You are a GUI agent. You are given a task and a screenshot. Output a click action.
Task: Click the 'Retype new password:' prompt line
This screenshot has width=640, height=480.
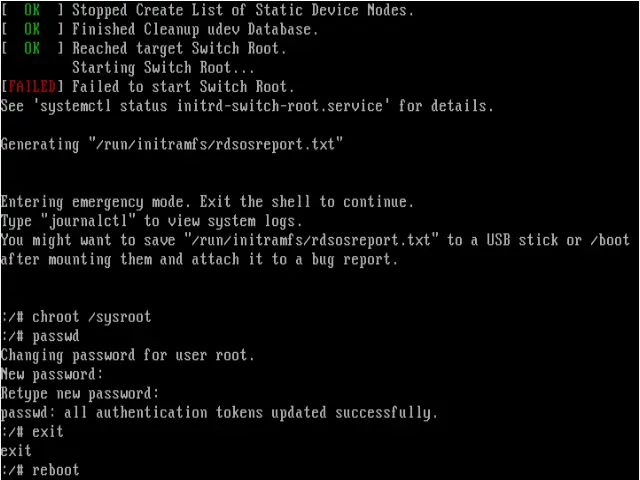point(80,393)
